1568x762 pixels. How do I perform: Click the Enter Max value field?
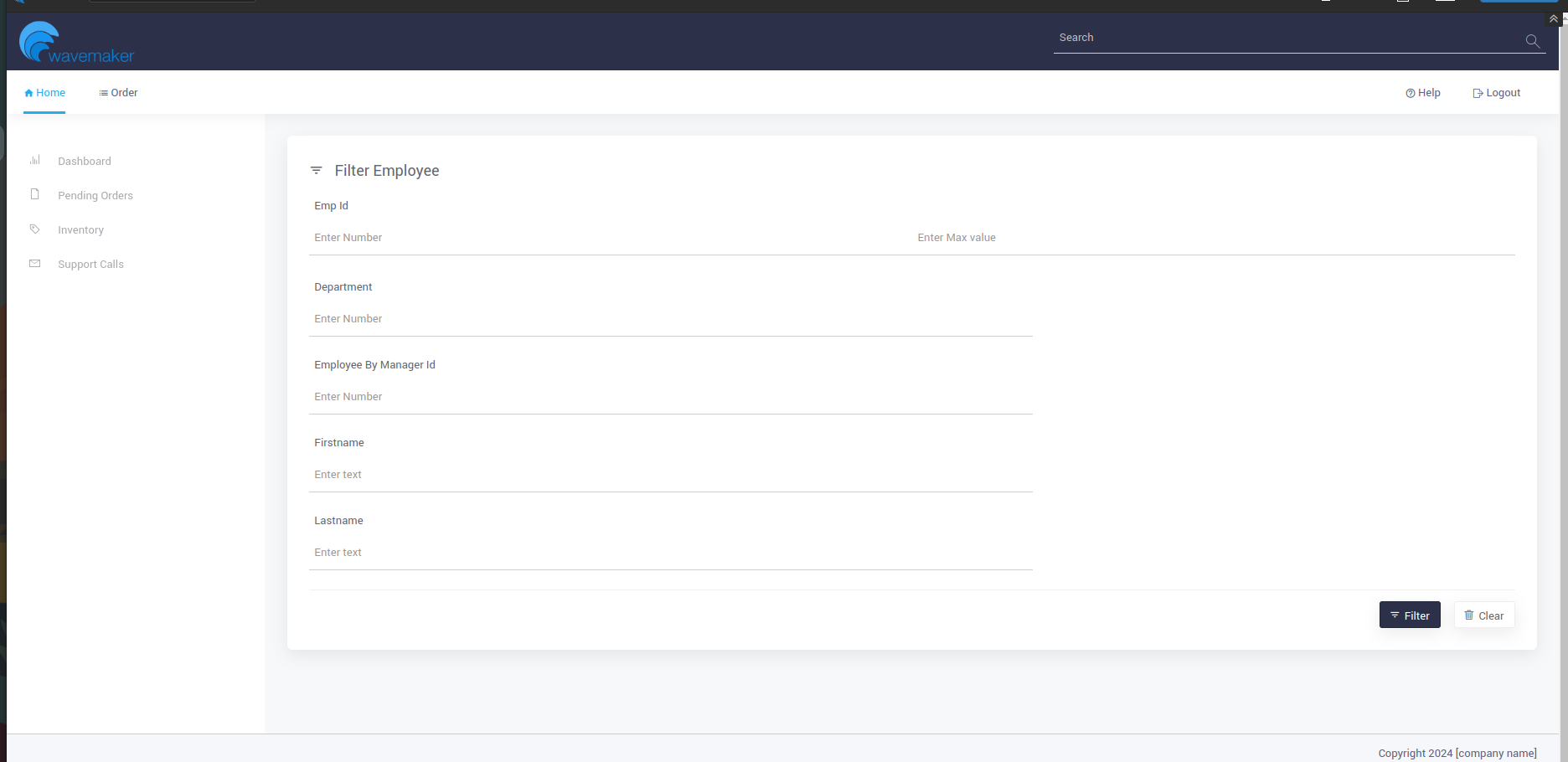click(1213, 238)
